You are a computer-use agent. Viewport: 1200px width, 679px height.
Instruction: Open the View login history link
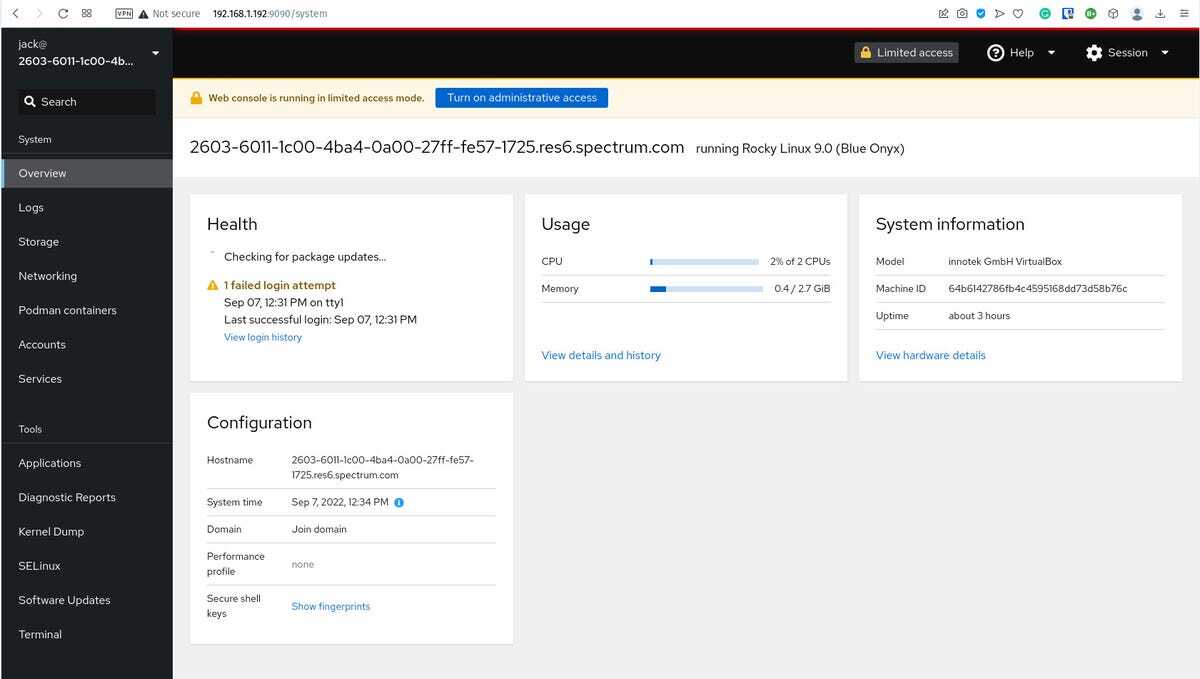pyautogui.click(x=262, y=338)
